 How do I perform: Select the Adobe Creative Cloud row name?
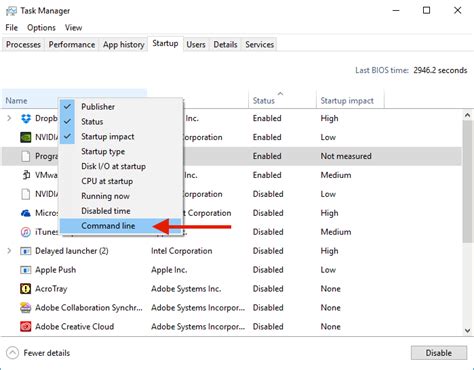tap(75, 327)
